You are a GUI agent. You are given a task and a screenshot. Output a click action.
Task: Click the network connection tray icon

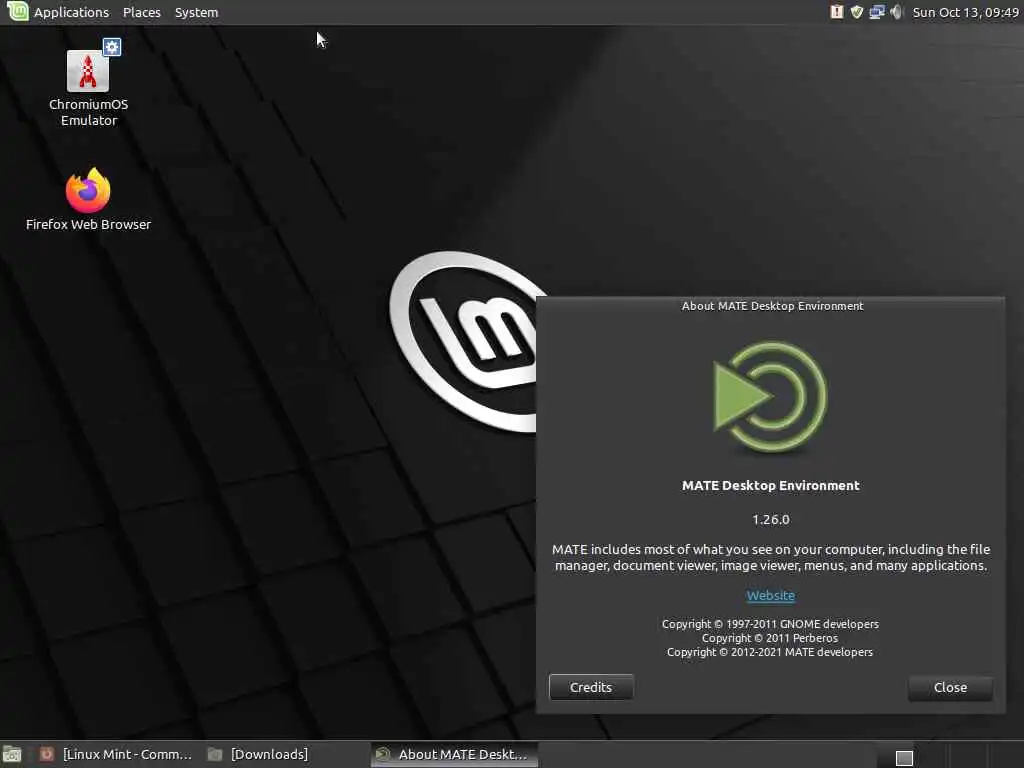coord(876,12)
